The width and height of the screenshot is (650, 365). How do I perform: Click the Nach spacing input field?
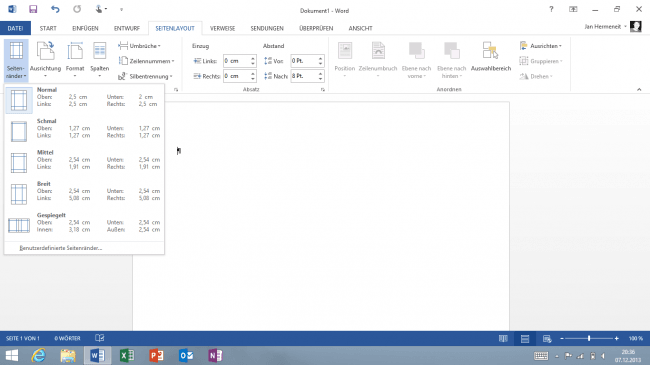[x=304, y=76]
